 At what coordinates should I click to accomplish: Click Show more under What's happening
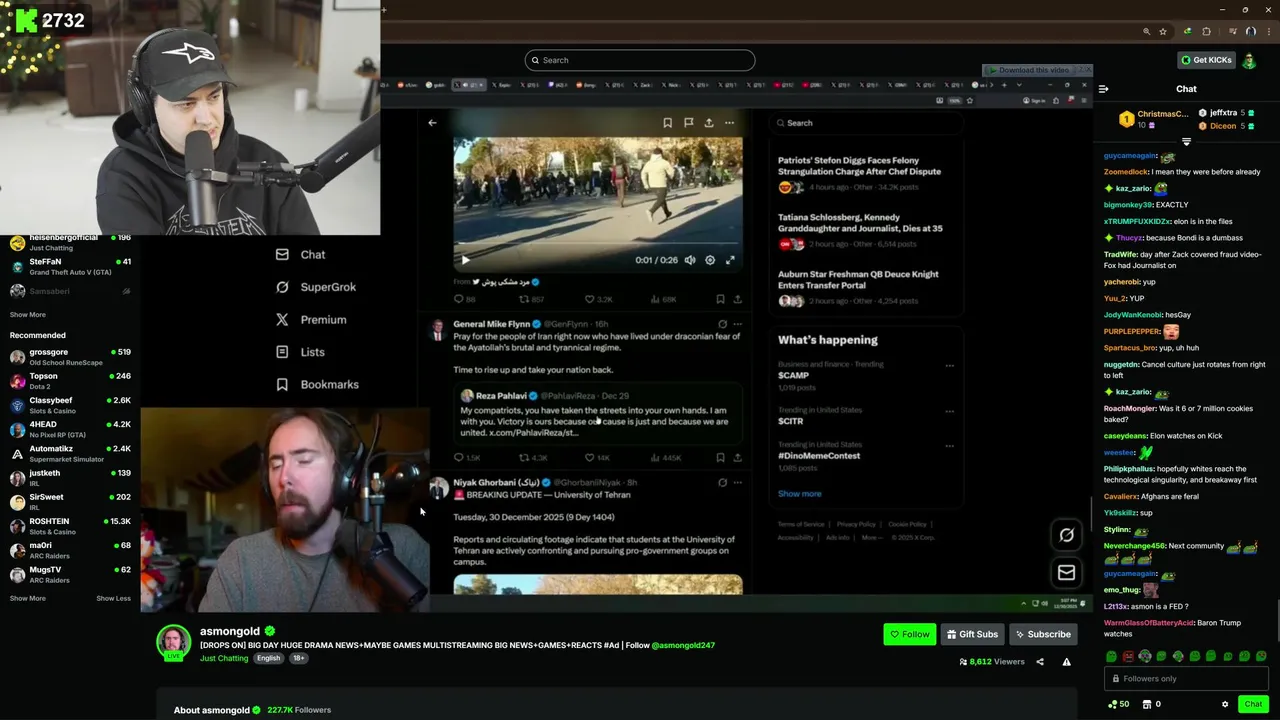(800, 493)
